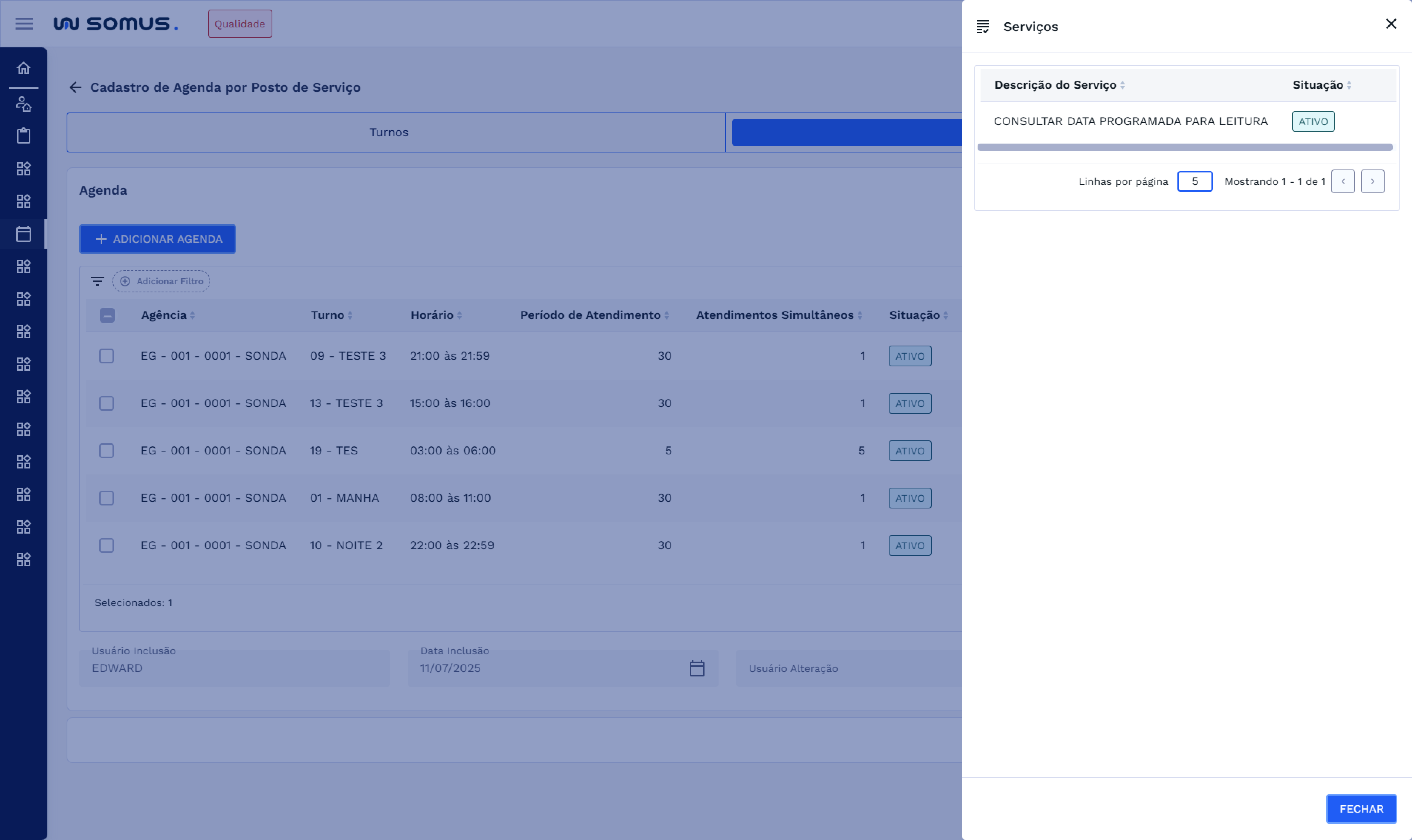The image size is (1412, 840).
Task: Open the clipboard icon in sidebar
Action: [x=24, y=136]
